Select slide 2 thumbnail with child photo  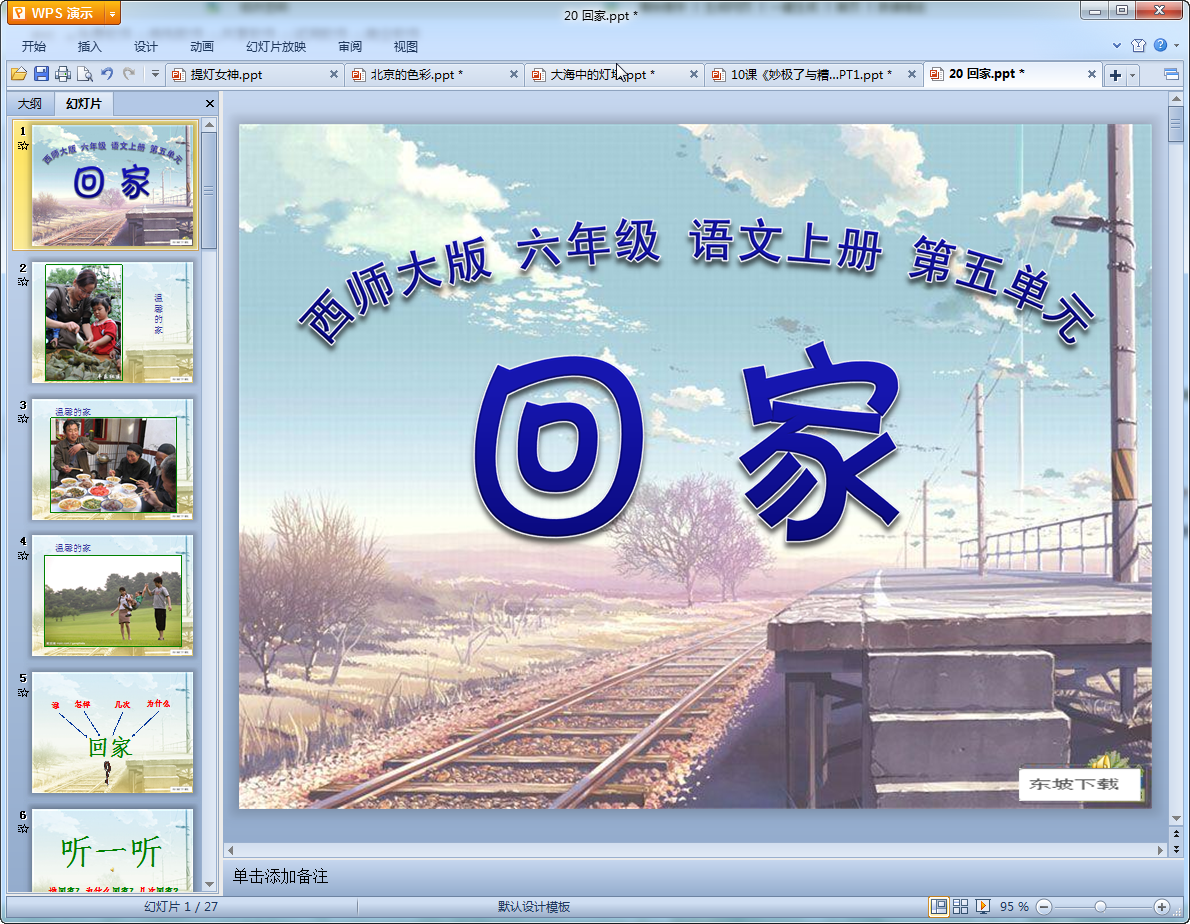point(112,322)
